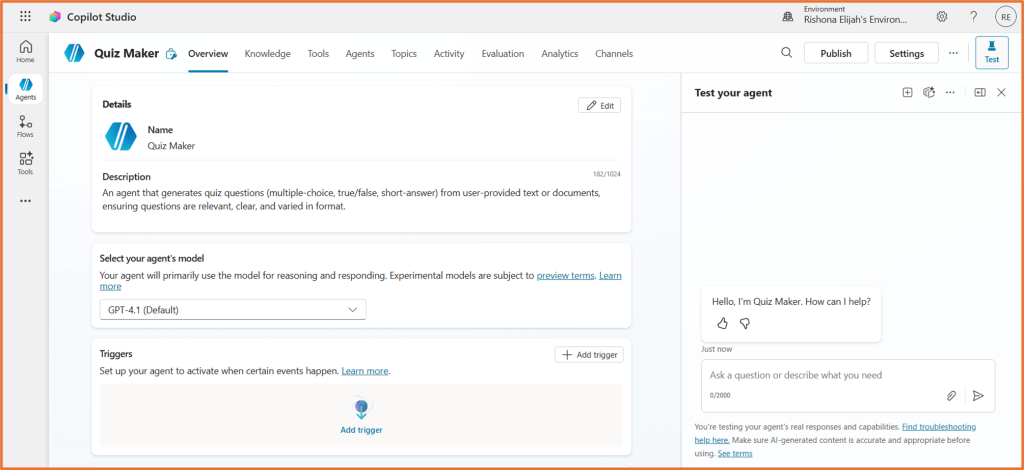Screen dimensions: 1024x470
Task: Click the Edit button in Details
Action: point(599,105)
